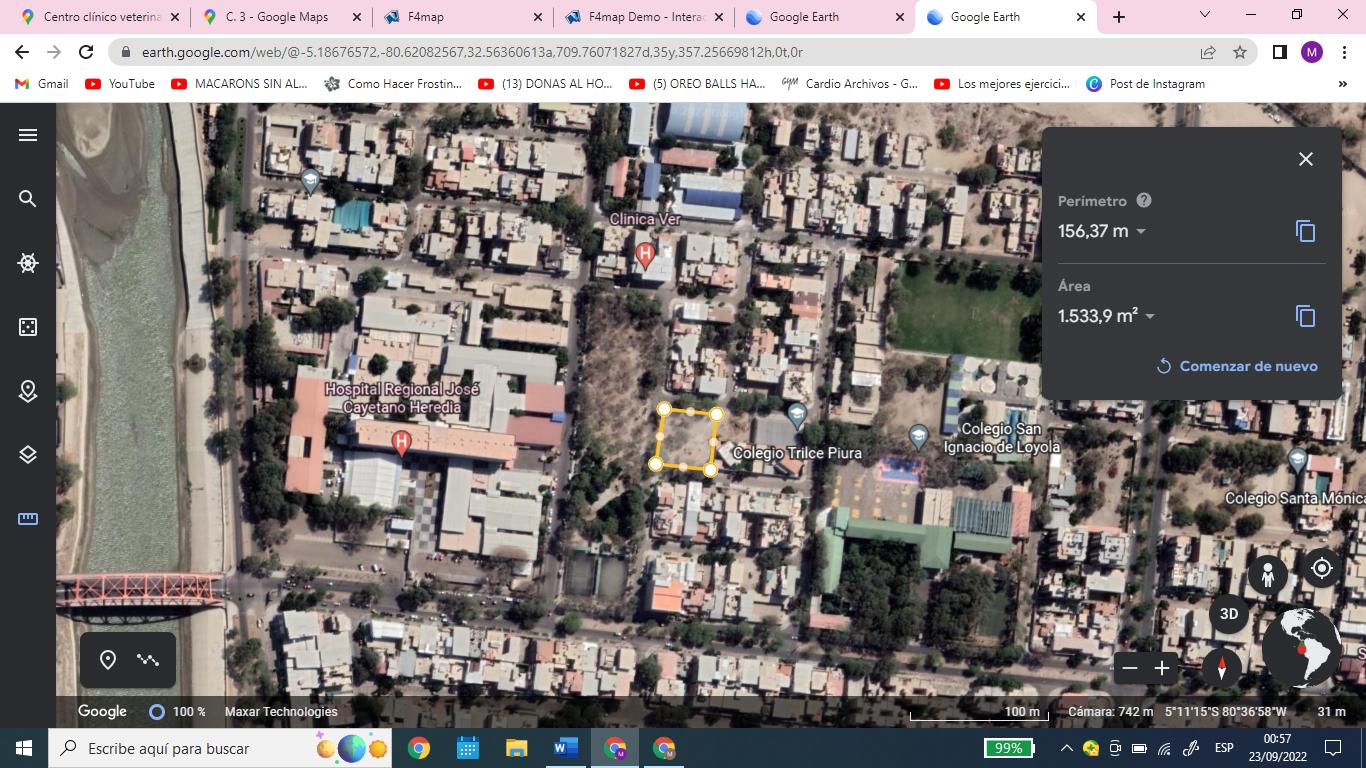This screenshot has height=768, width=1366.
Task: Switch to the Centro clínico veterinario tab
Action: [100, 17]
